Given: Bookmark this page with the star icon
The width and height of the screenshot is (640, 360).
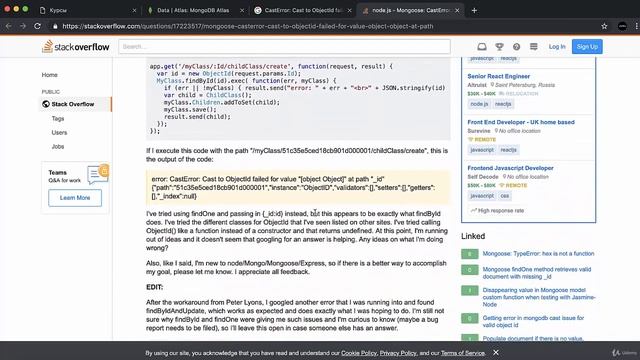Looking at the screenshot, I should (604, 26).
